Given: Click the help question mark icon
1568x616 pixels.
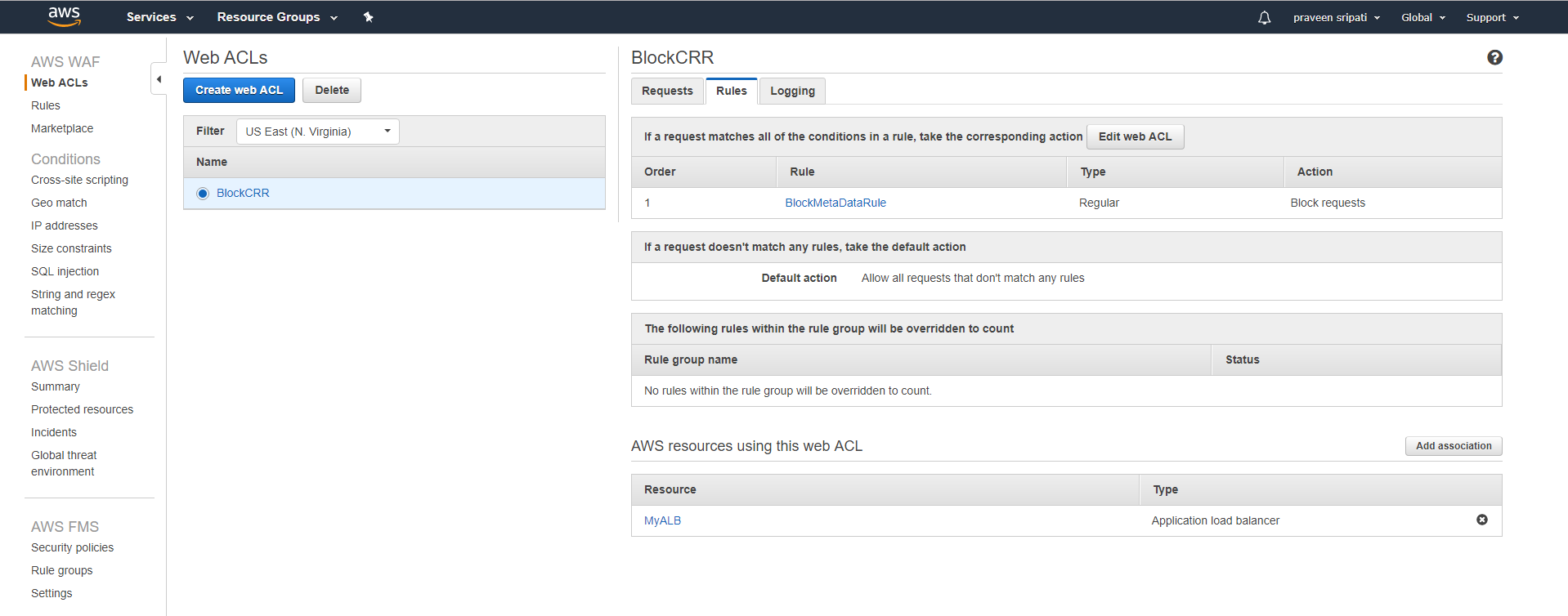Looking at the screenshot, I should pos(1494,57).
